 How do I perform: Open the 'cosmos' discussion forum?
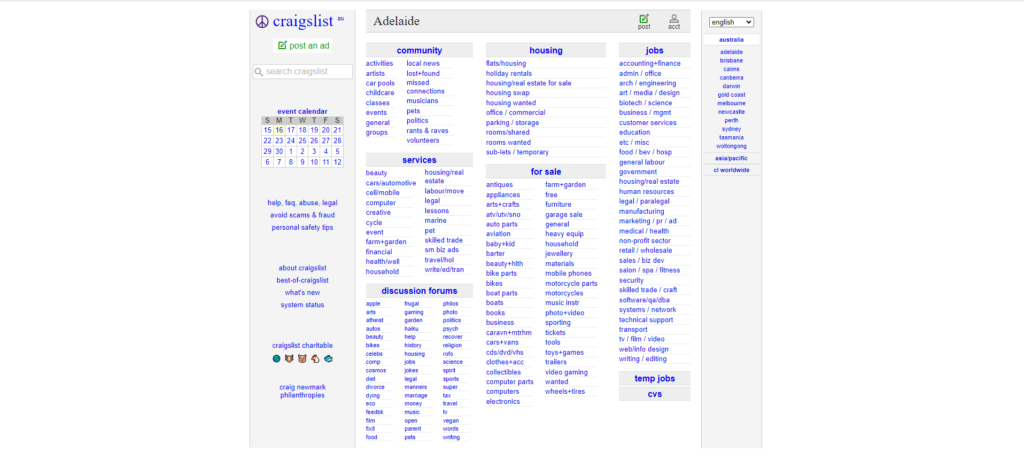point(374,370)
